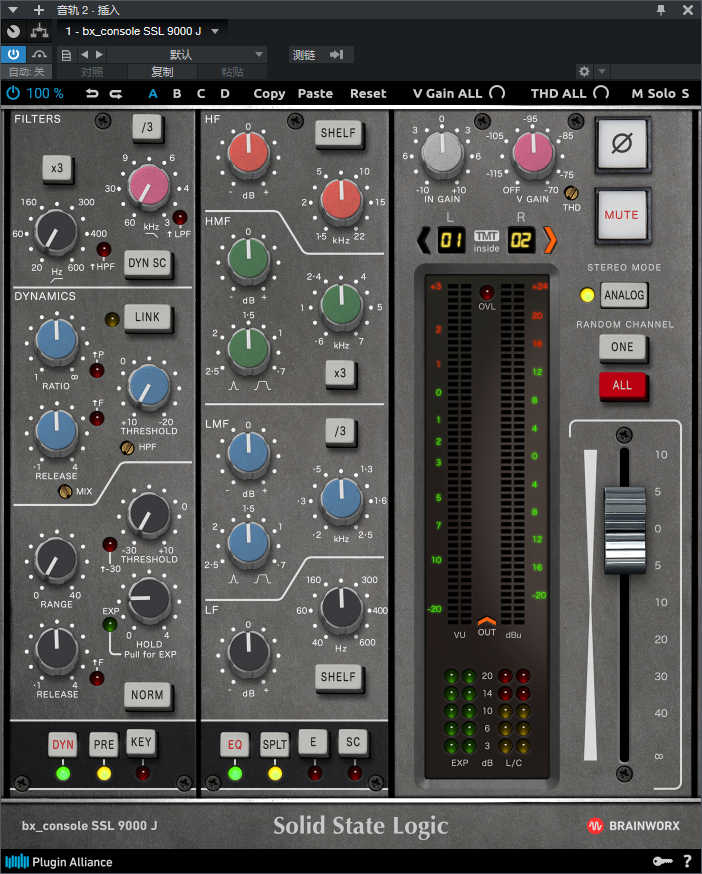Click the OUT meter selector arrow
Viewport: 702px width, 874px height.
coord(486,621)
